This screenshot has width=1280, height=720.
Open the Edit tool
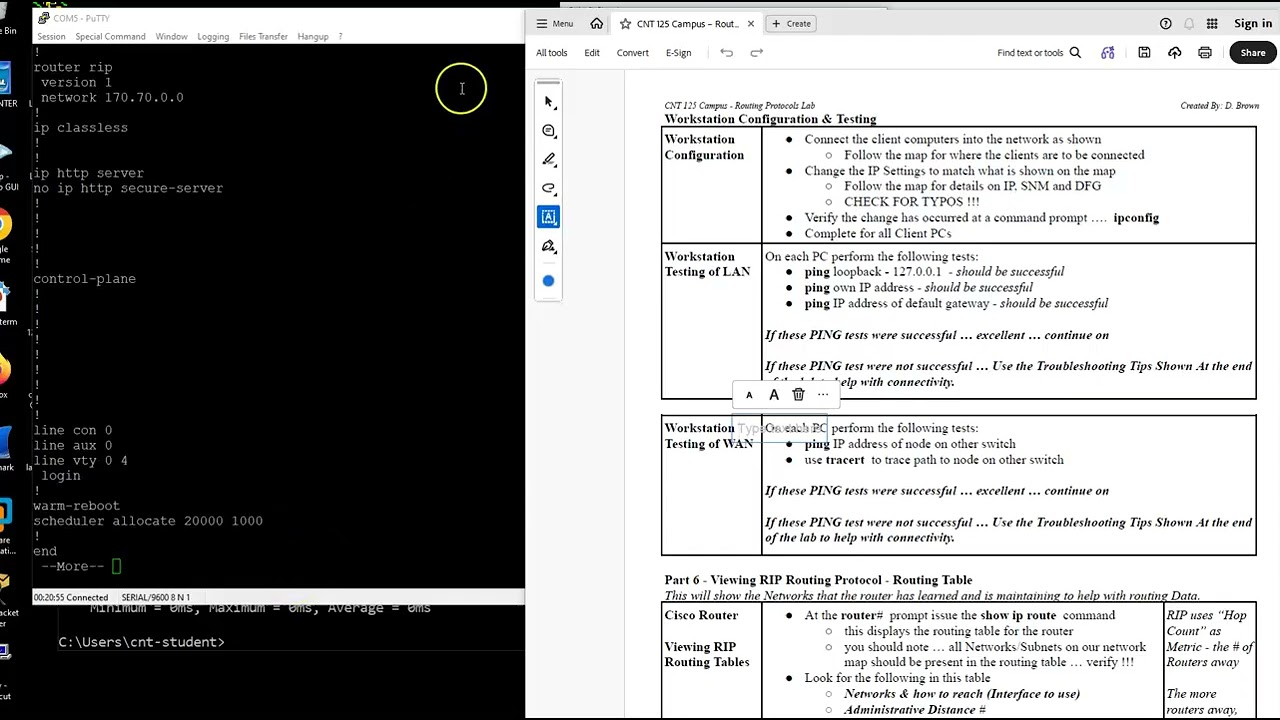[592, 53]
